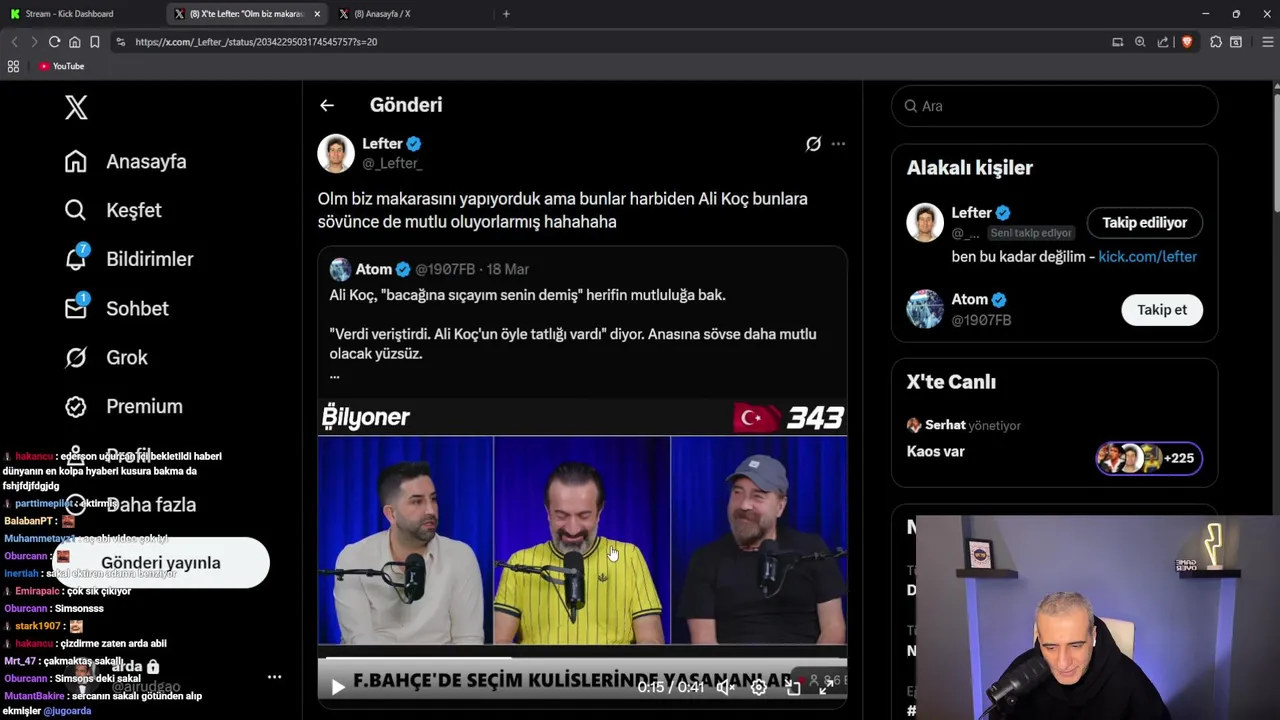Screen dimensions: 1280x720
Task: Click the browser back arrow
Action: click(14, 42)
